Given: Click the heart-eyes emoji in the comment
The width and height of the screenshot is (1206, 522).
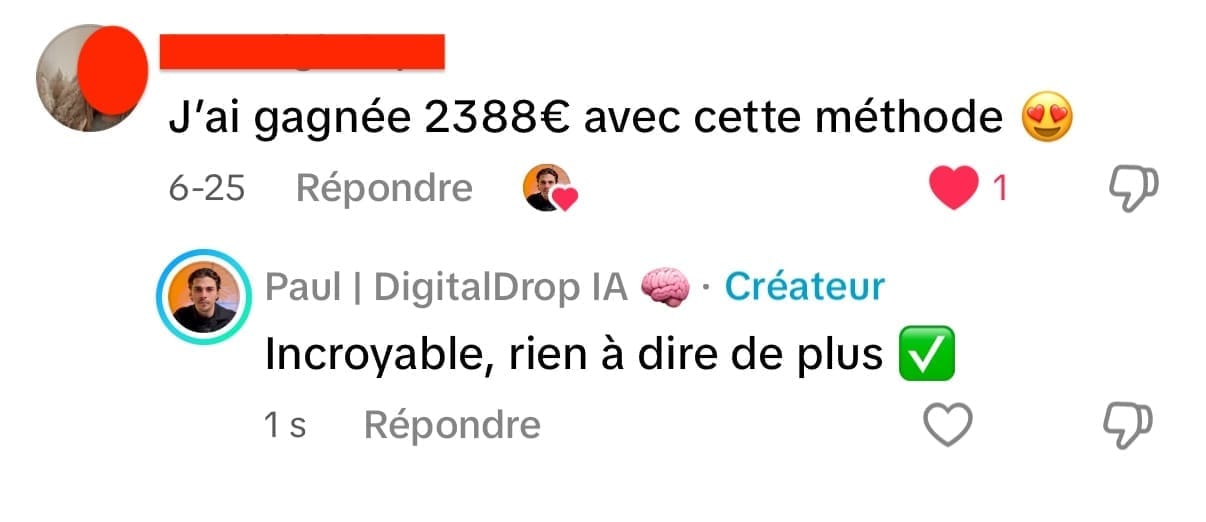Looking at the screenshot, I should click(x=1047, y=120).
